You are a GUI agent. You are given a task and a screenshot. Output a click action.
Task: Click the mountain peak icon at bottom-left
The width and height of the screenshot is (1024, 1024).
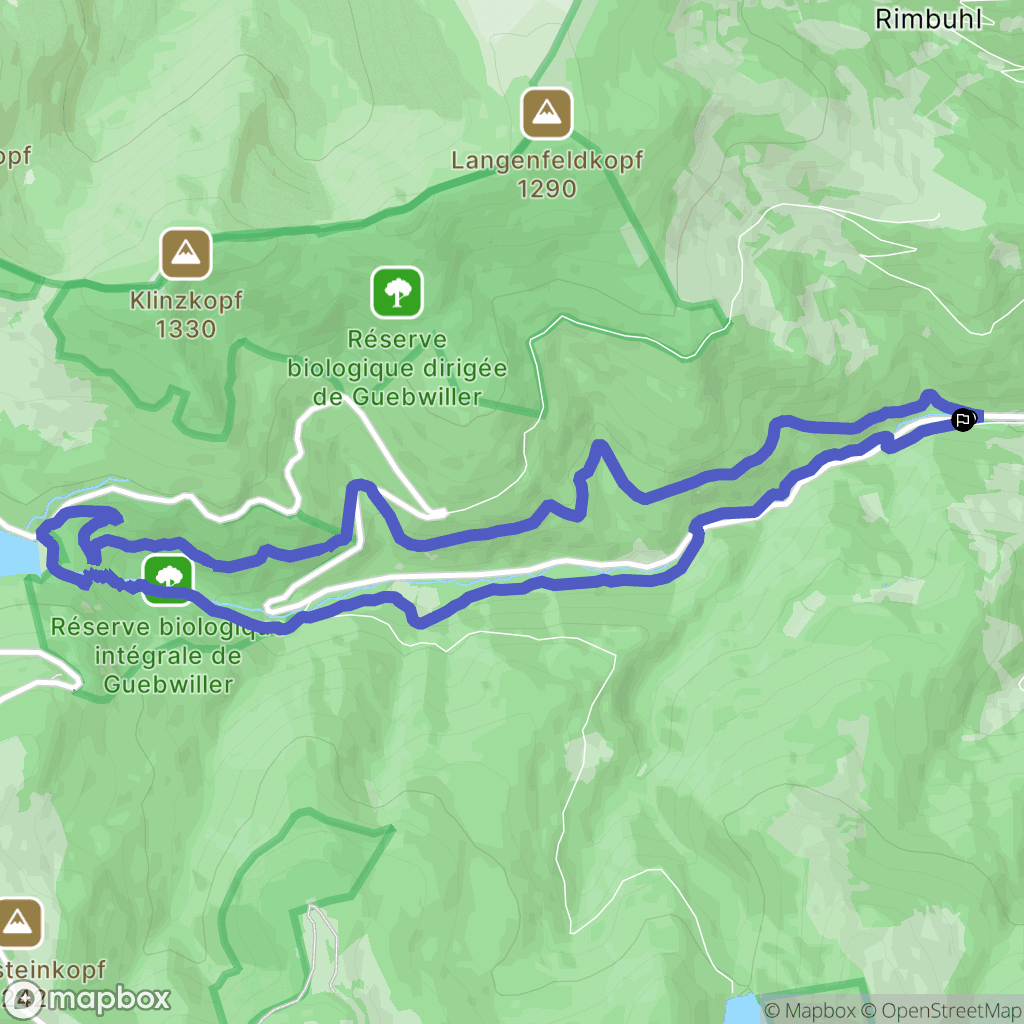click(18, 923)
